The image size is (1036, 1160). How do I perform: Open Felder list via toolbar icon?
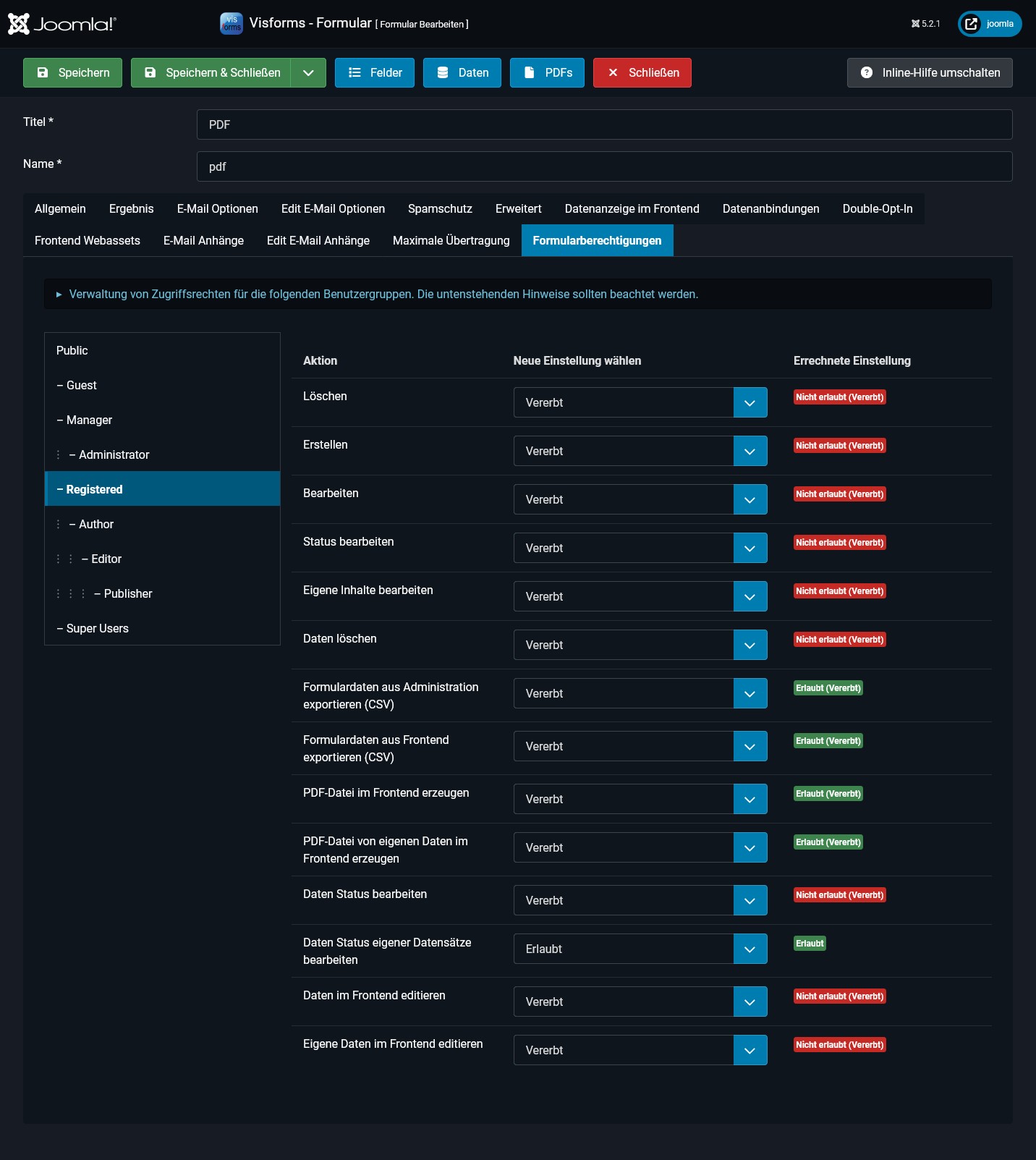[374, 73]
